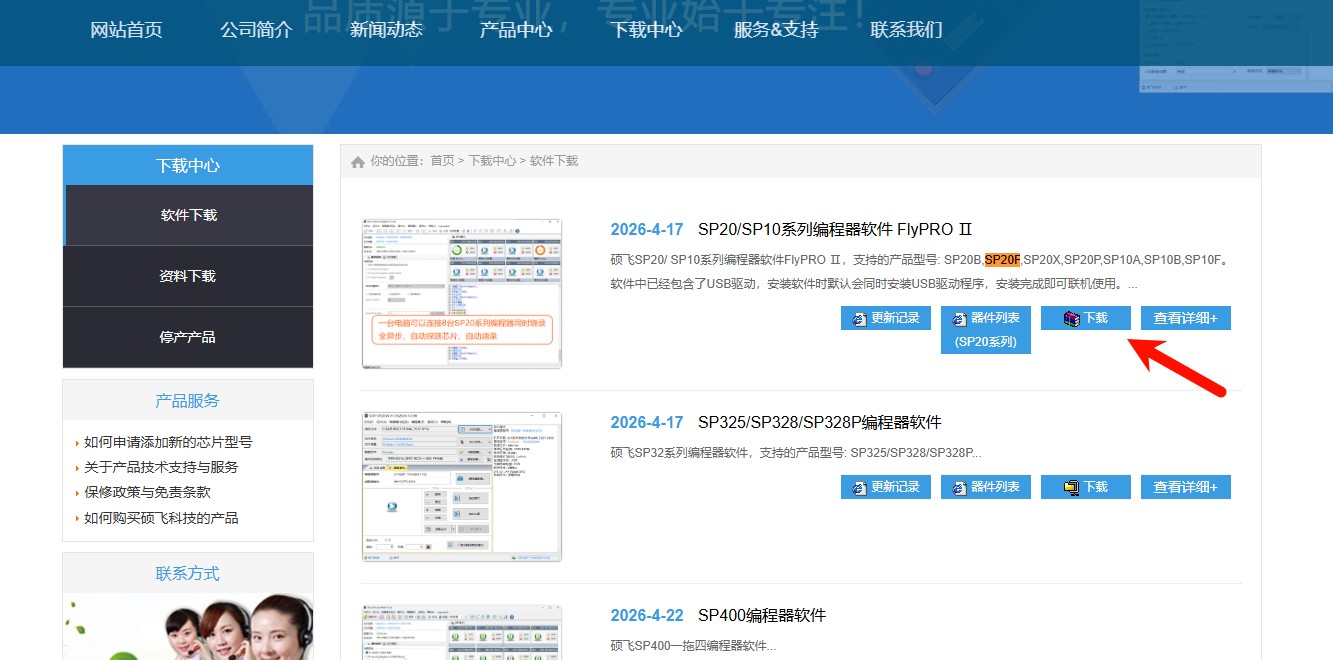Open 下载中心 navigation item
The width and height of the screenshot is (1333, 660).
pyautogui.click(x=646, y=30)
